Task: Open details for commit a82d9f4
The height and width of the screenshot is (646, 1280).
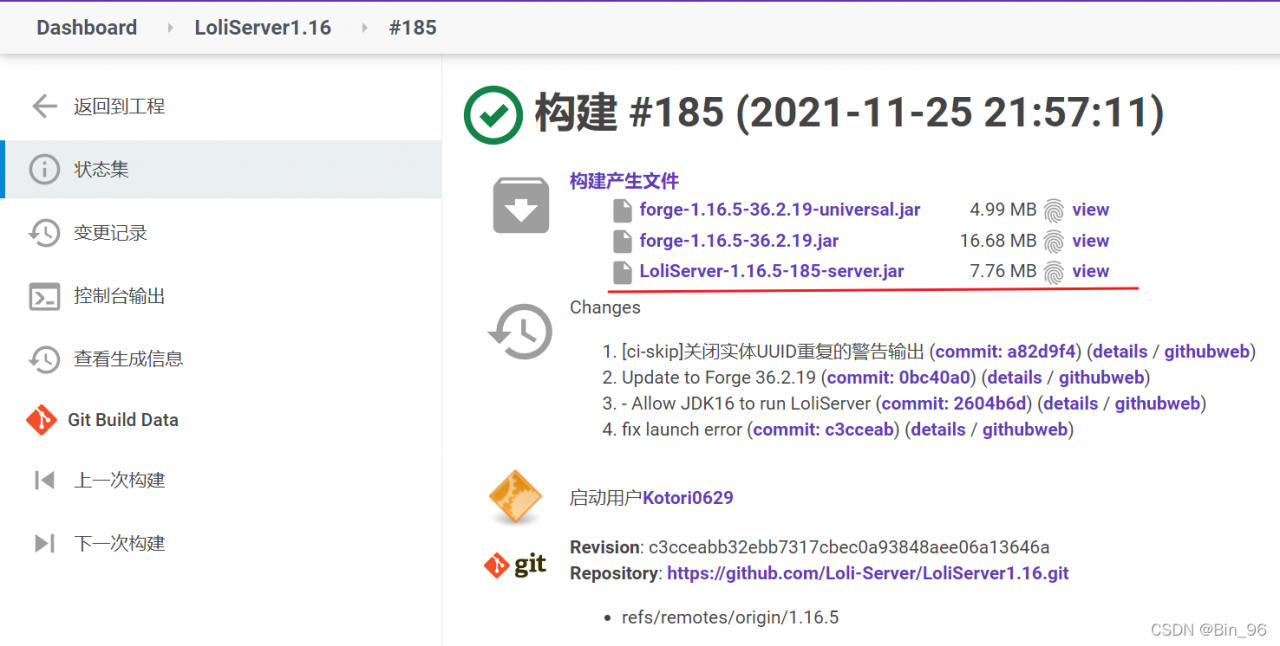Action: pyautogui.click(x=1120, y=352)
